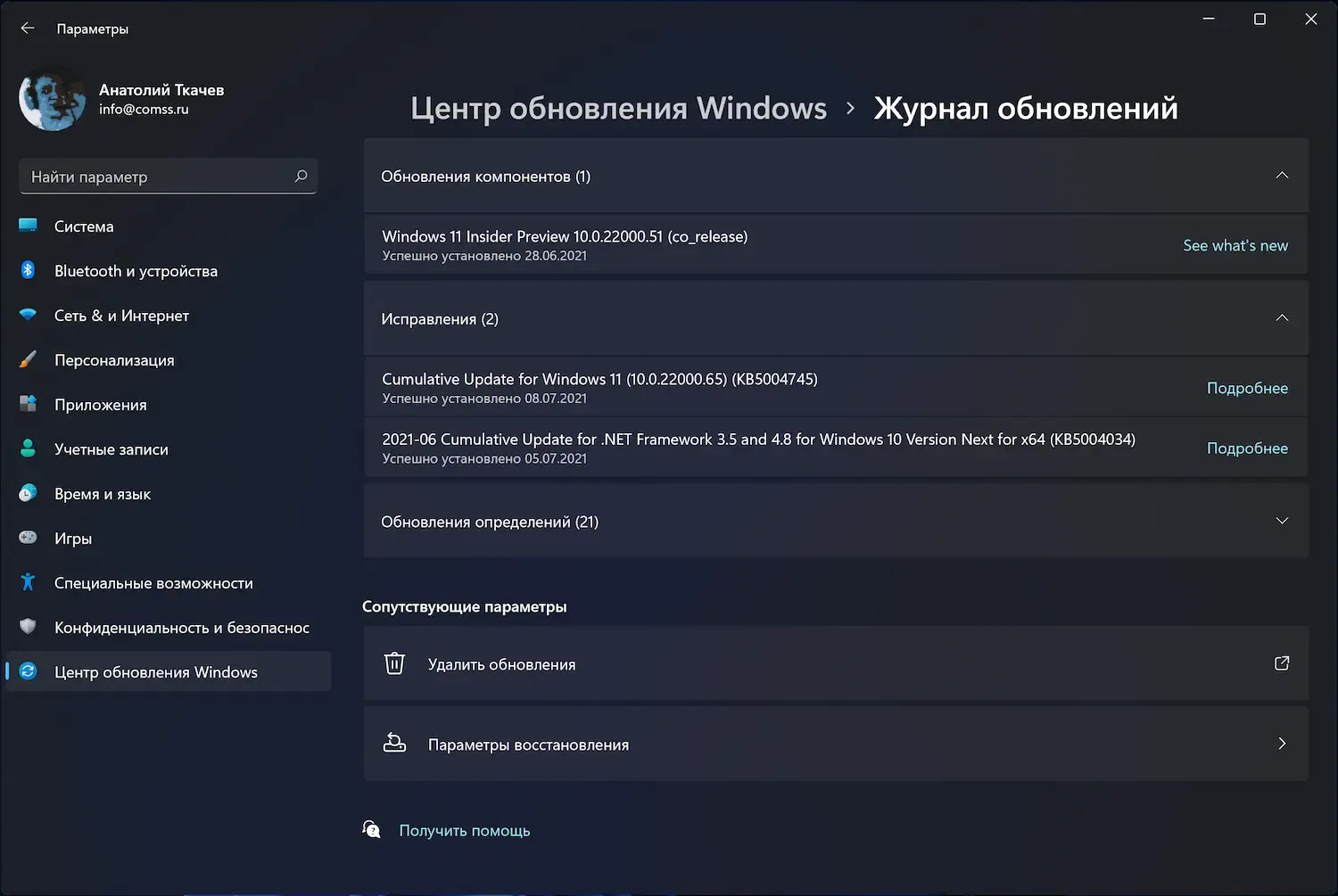Open Удалить обновления
Image resolution: width=1338 pixels, height=896 pixels.
(x=836, y=663)
